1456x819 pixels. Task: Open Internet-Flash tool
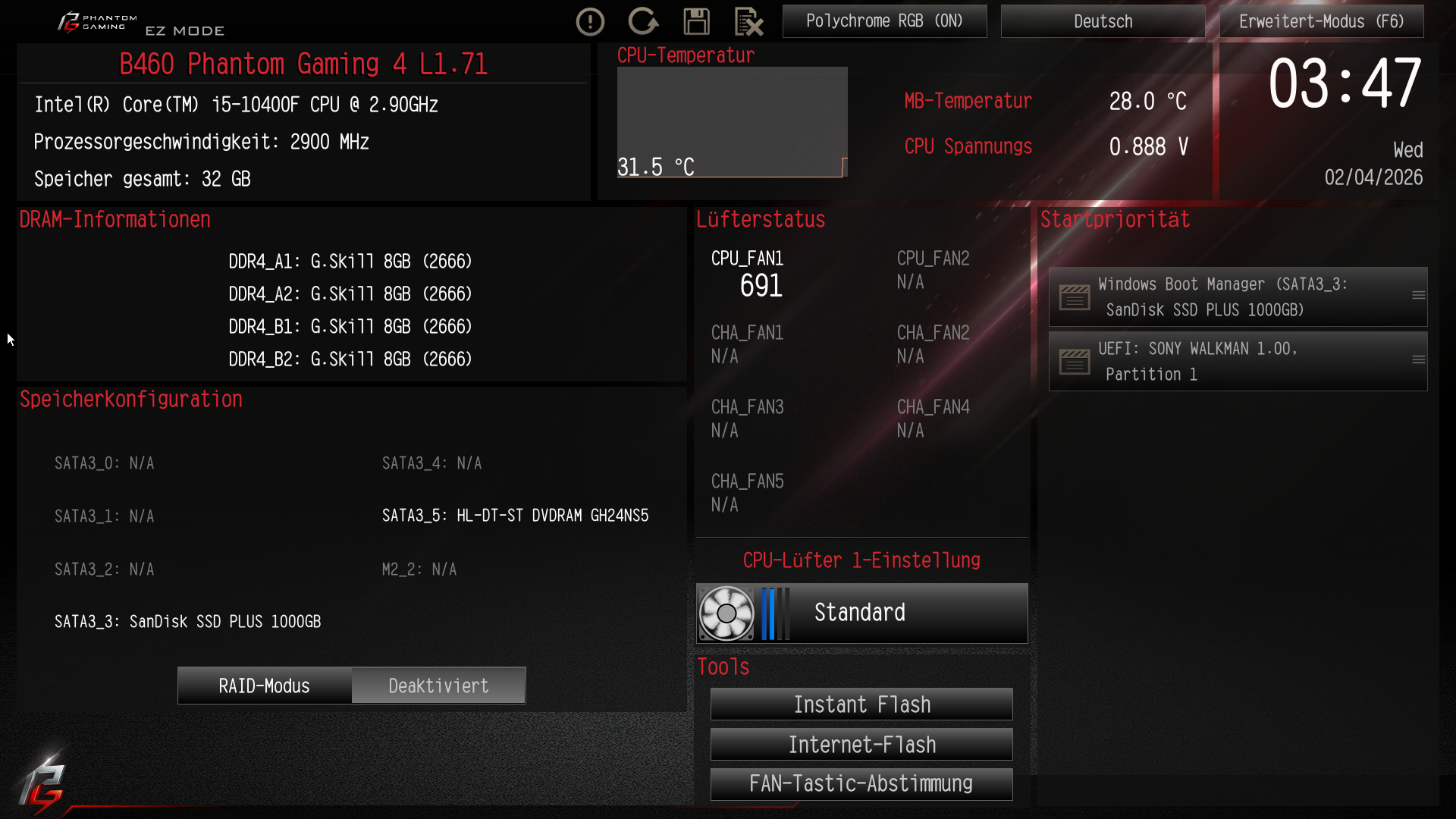point(861,745)
